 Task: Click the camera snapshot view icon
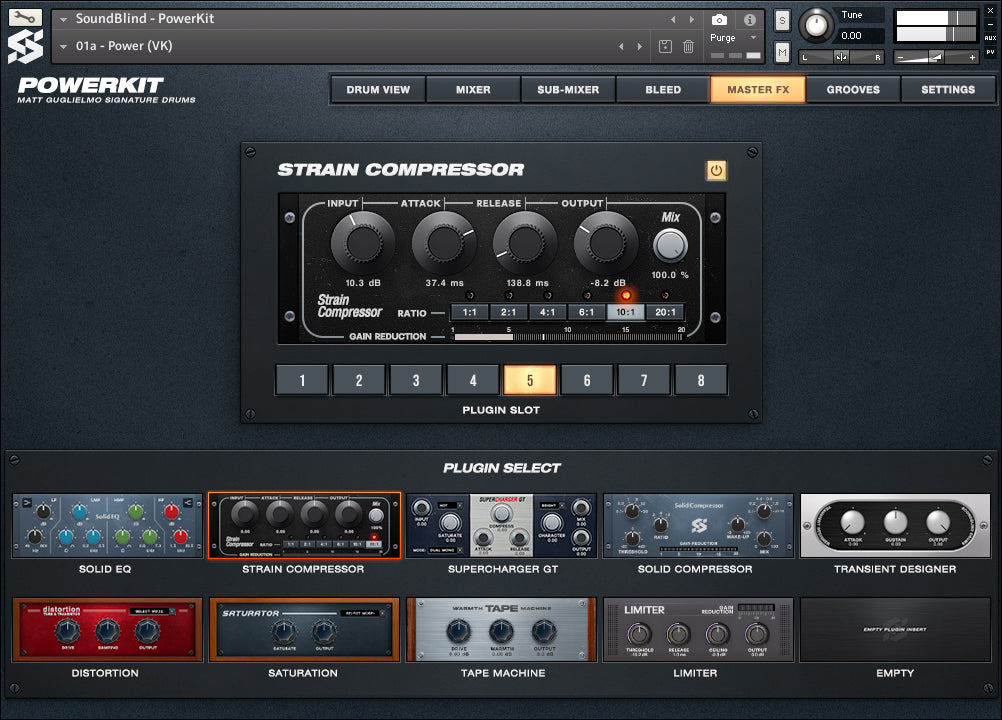click(719, 20)
